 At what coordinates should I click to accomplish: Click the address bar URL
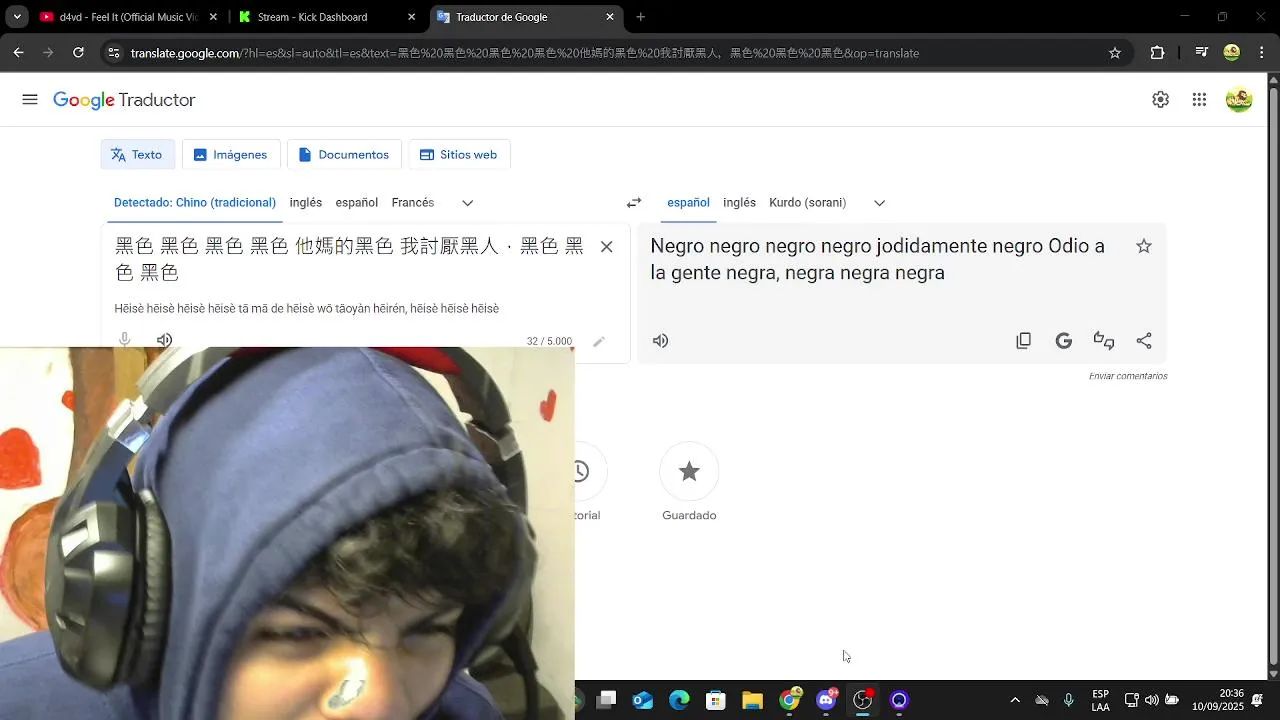[x=525, y=53]
